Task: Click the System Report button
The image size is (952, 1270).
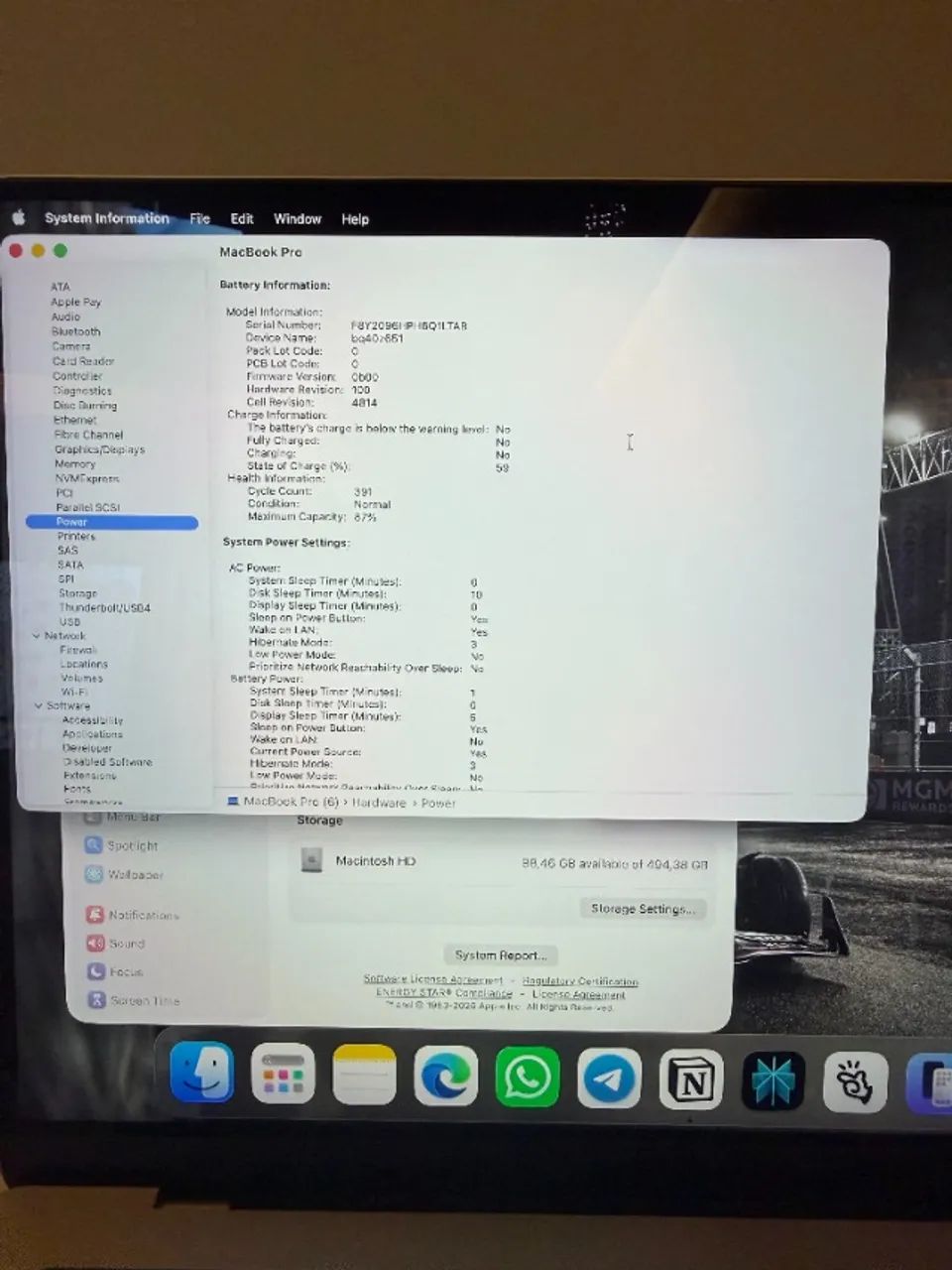Action: click(x=501, y=954)
